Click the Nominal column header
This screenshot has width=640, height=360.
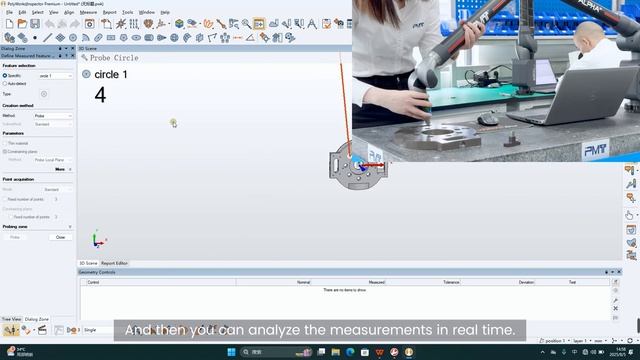[303, 282]
